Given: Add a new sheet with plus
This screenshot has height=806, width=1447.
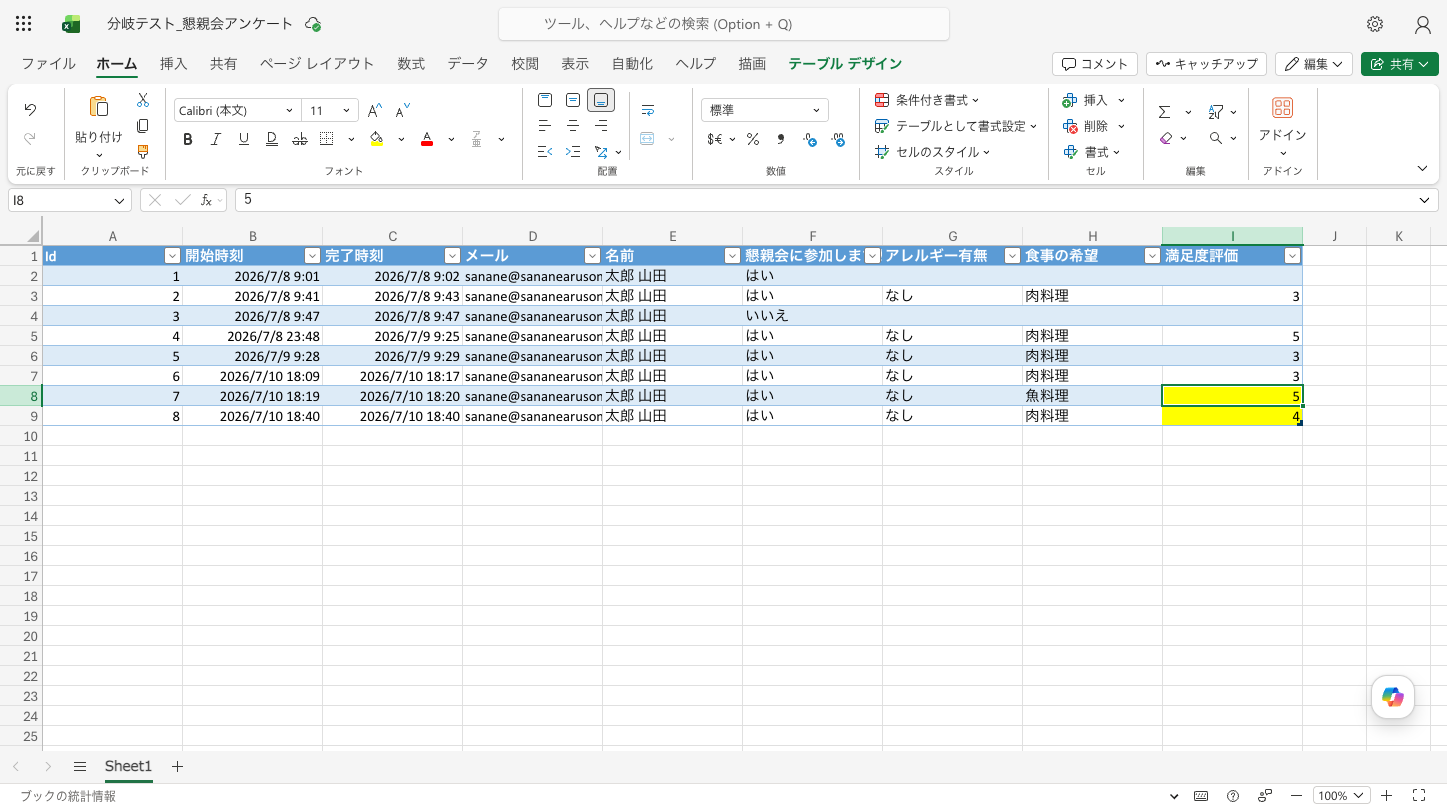Looking at the screenshot, I should coord(178,766).
